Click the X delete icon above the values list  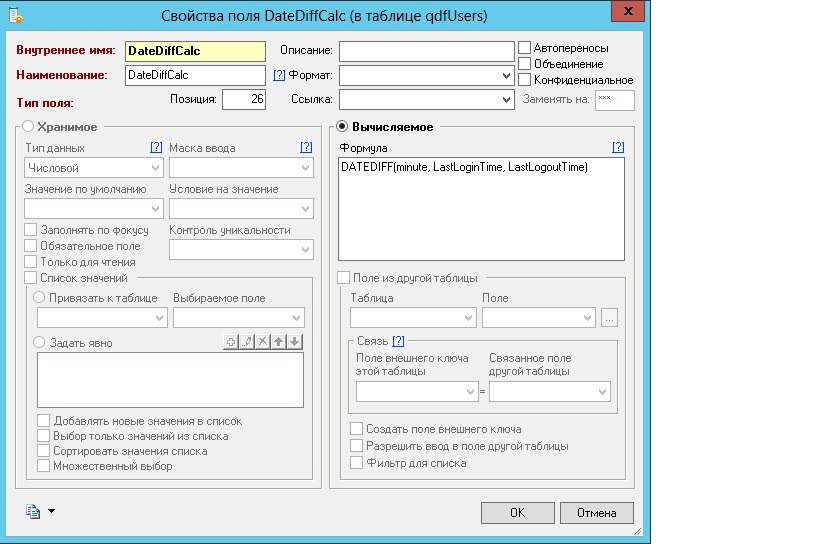[x=263, y=342]
